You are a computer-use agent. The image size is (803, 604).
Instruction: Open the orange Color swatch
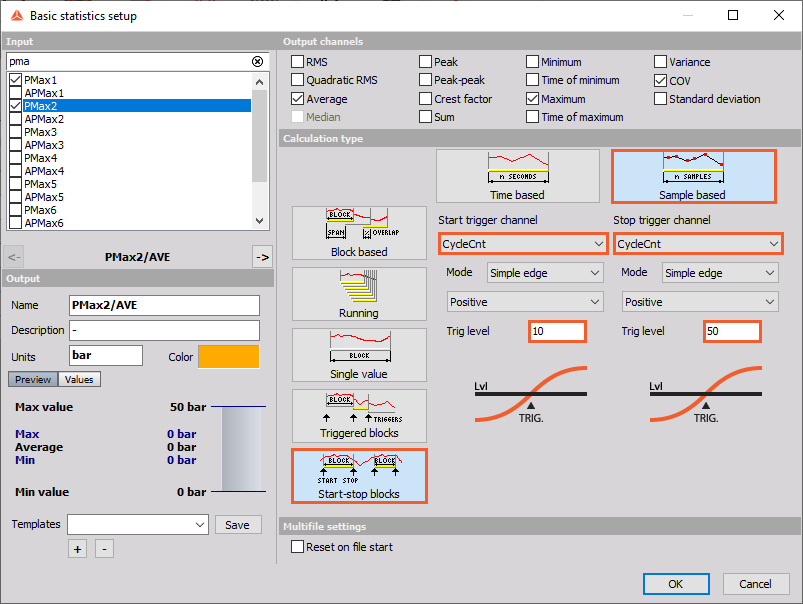(229, 357)
